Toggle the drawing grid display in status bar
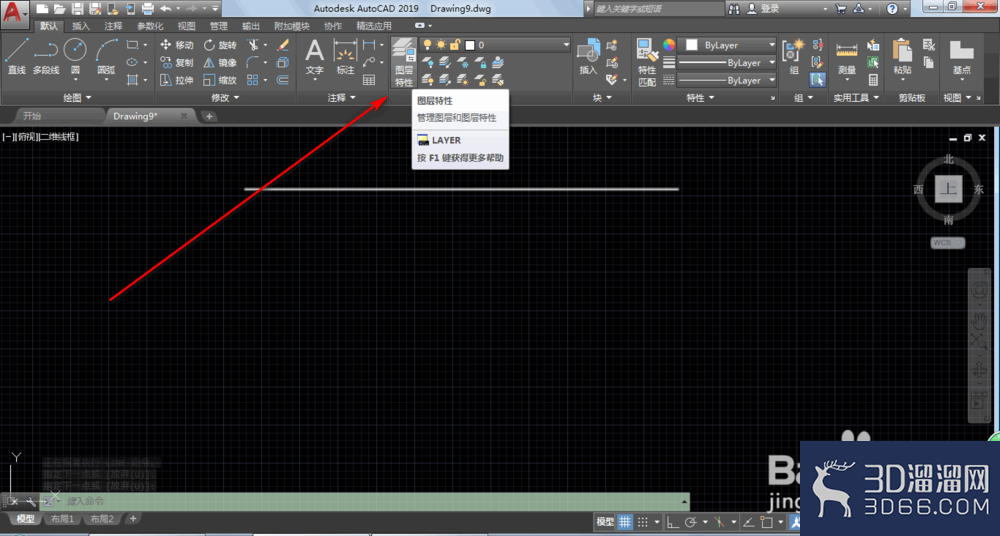 (x=625, y=521)
